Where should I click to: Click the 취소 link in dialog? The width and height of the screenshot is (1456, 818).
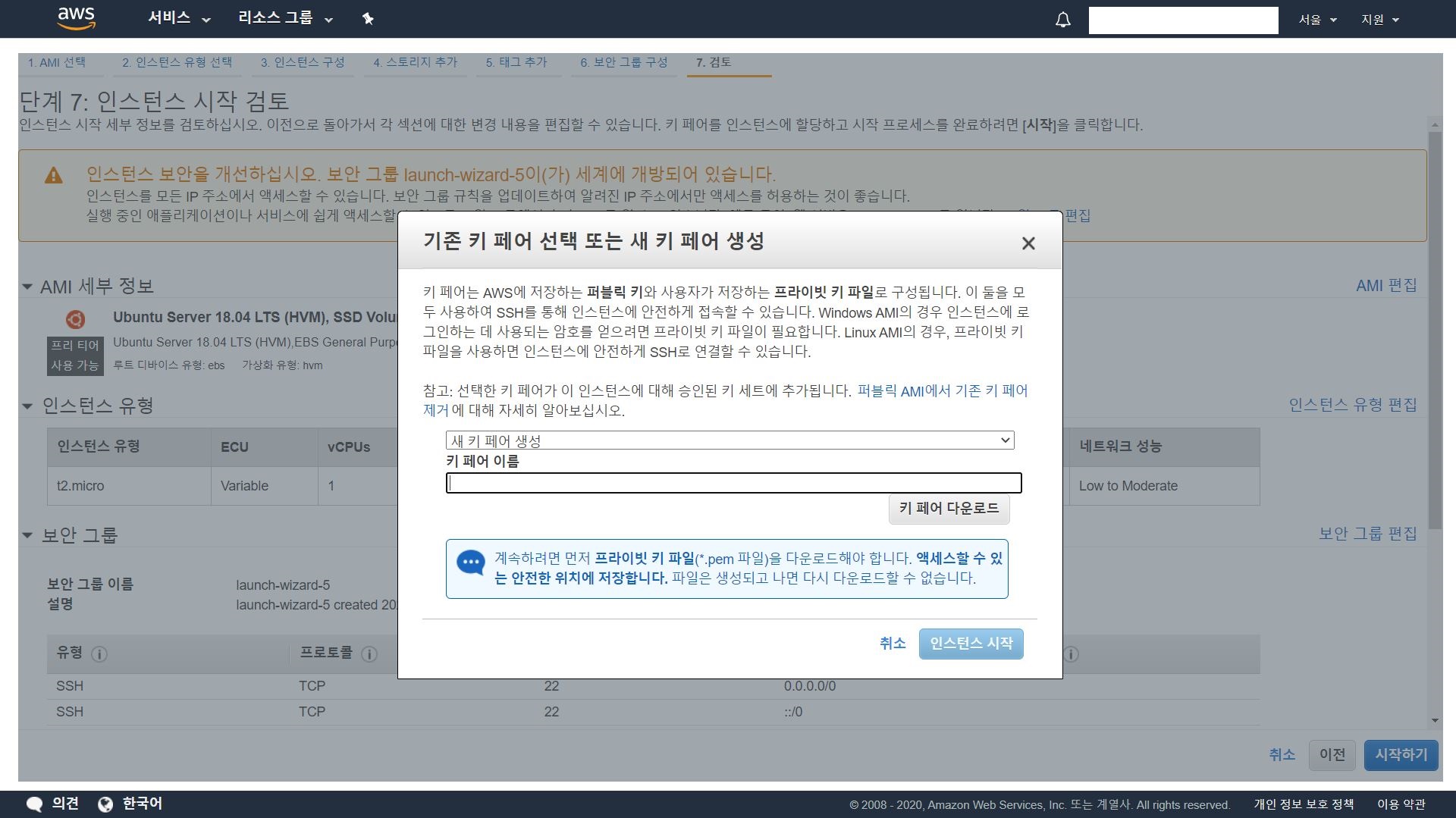click(x=892, y=644)
